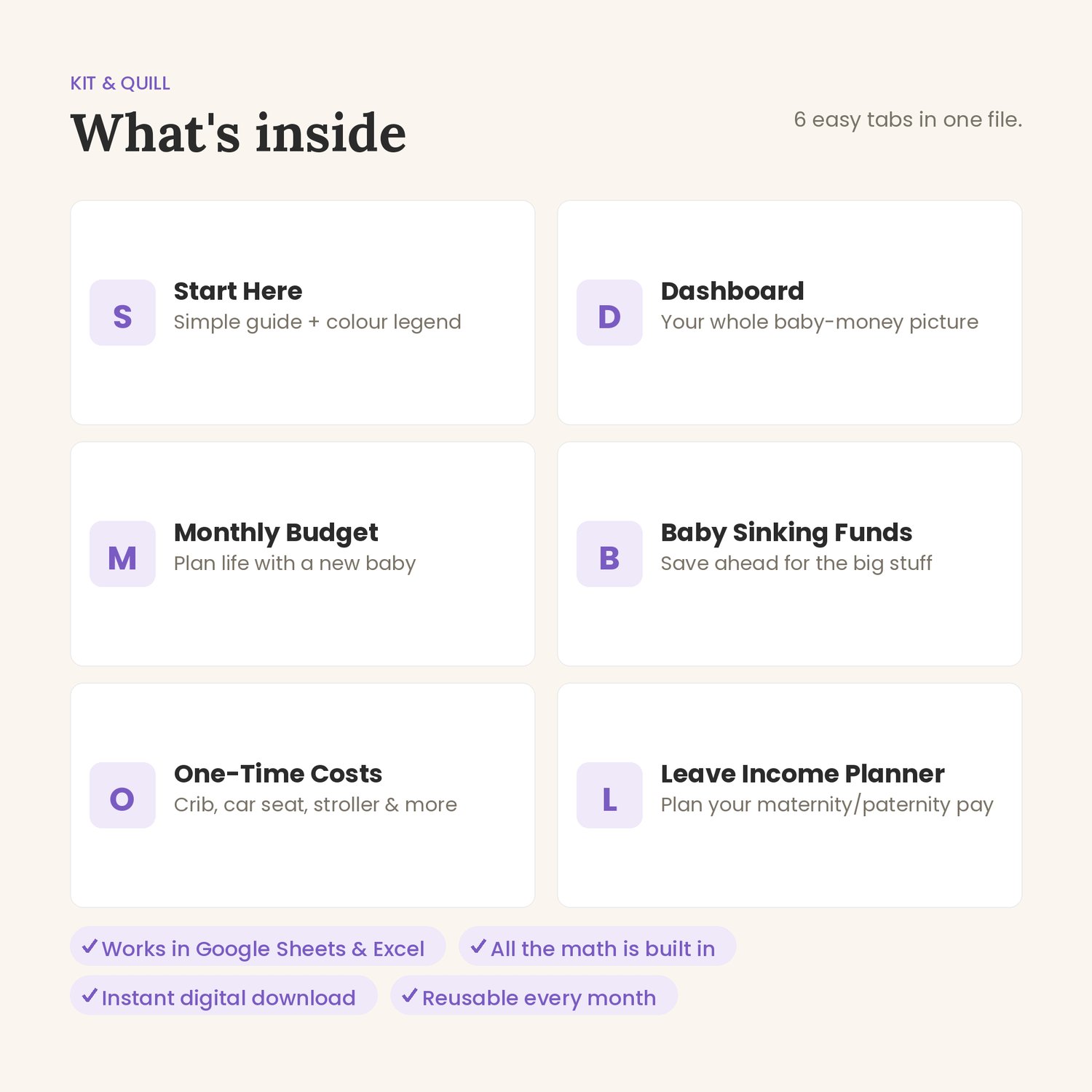Image resolution: width=1092 pixels, height=1092 pixels.
Task: Click the Works in Google Sheets & Excel pill
Action: [258, 946]
